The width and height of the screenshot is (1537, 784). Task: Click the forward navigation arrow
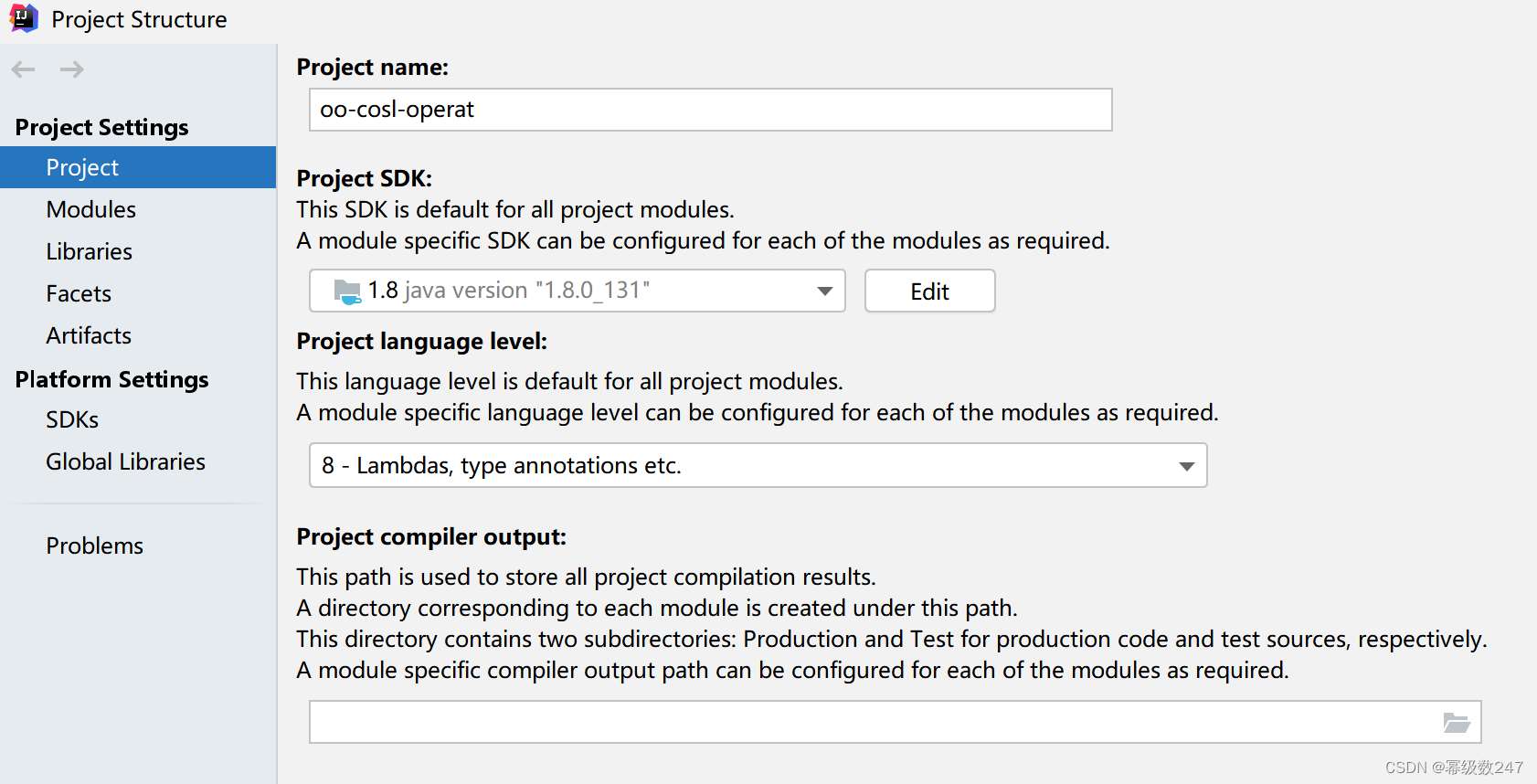pyautogui.click(x=71, y=69)
